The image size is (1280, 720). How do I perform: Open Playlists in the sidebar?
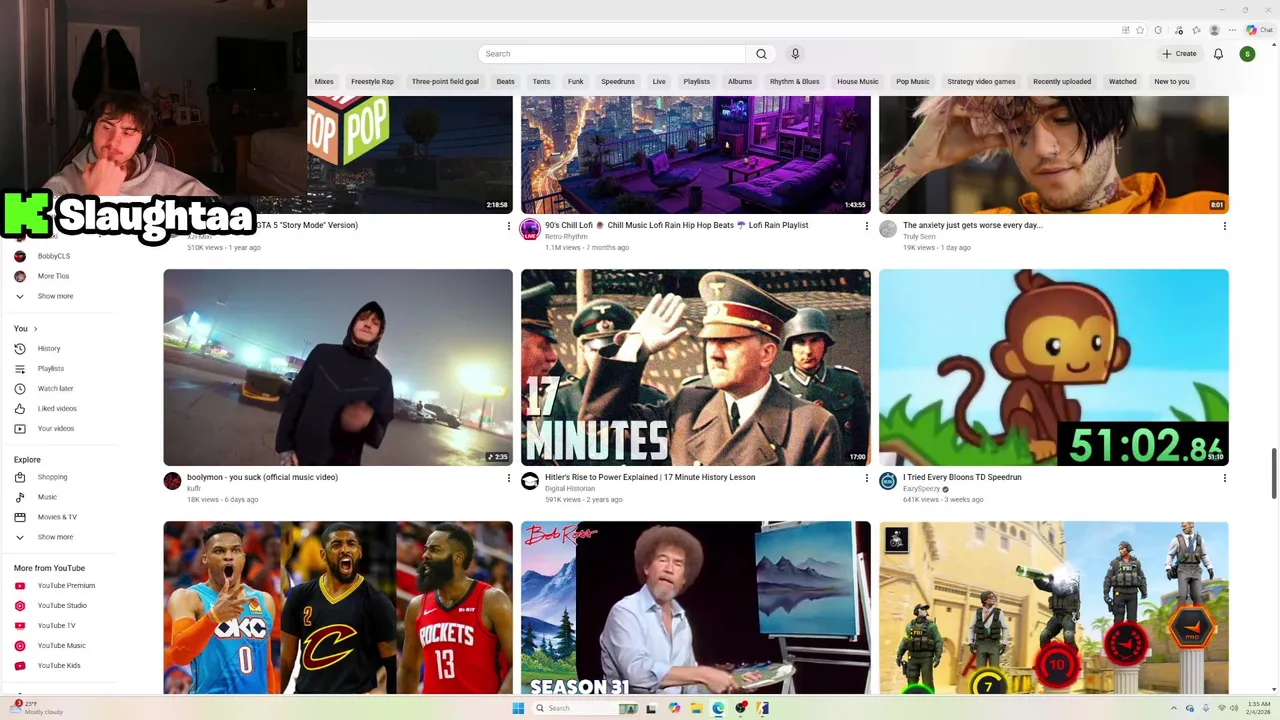tap(50, 368)
